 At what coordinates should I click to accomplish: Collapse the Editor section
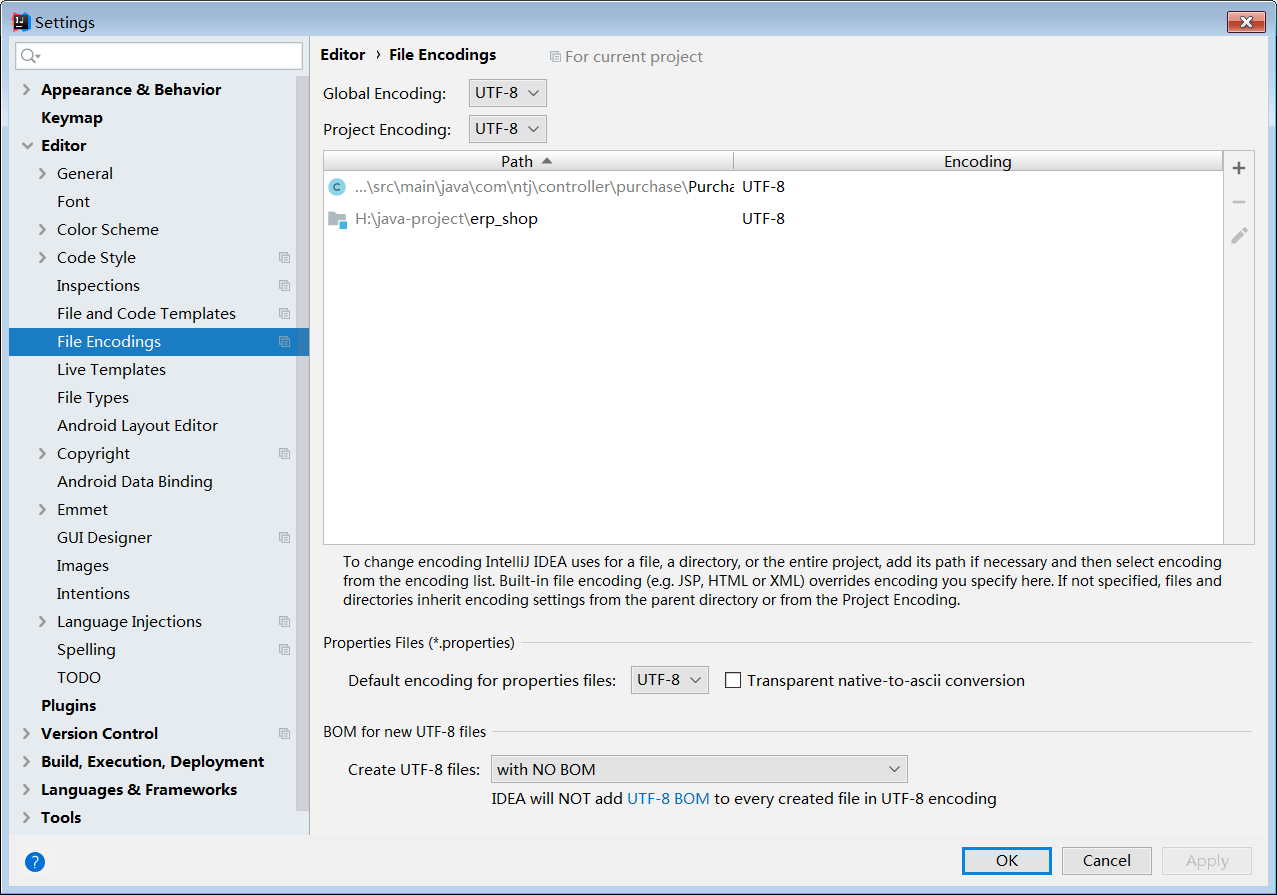(x=26, y=146)
